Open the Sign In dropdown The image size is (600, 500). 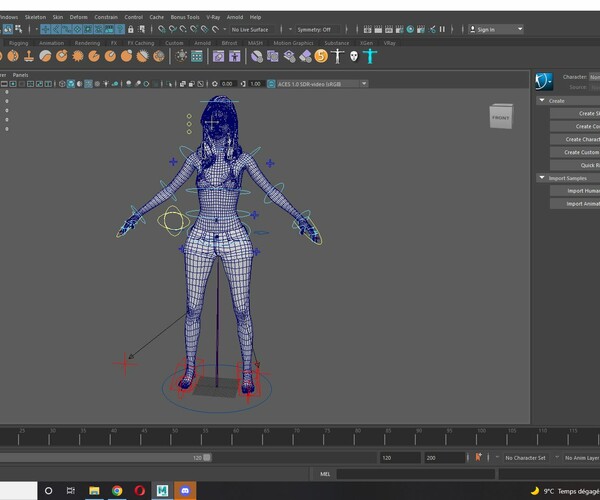[x=496, y=29]
